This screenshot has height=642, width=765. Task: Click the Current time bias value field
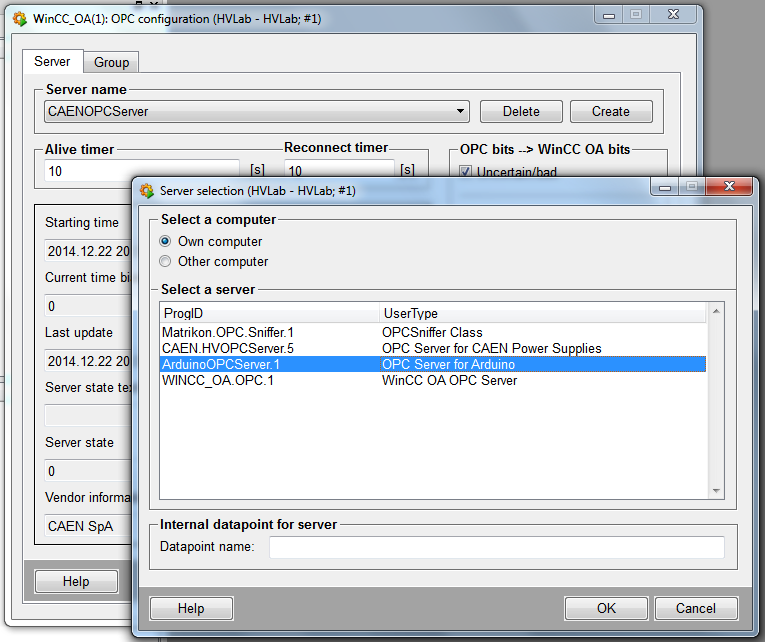(x=88, y=306)
